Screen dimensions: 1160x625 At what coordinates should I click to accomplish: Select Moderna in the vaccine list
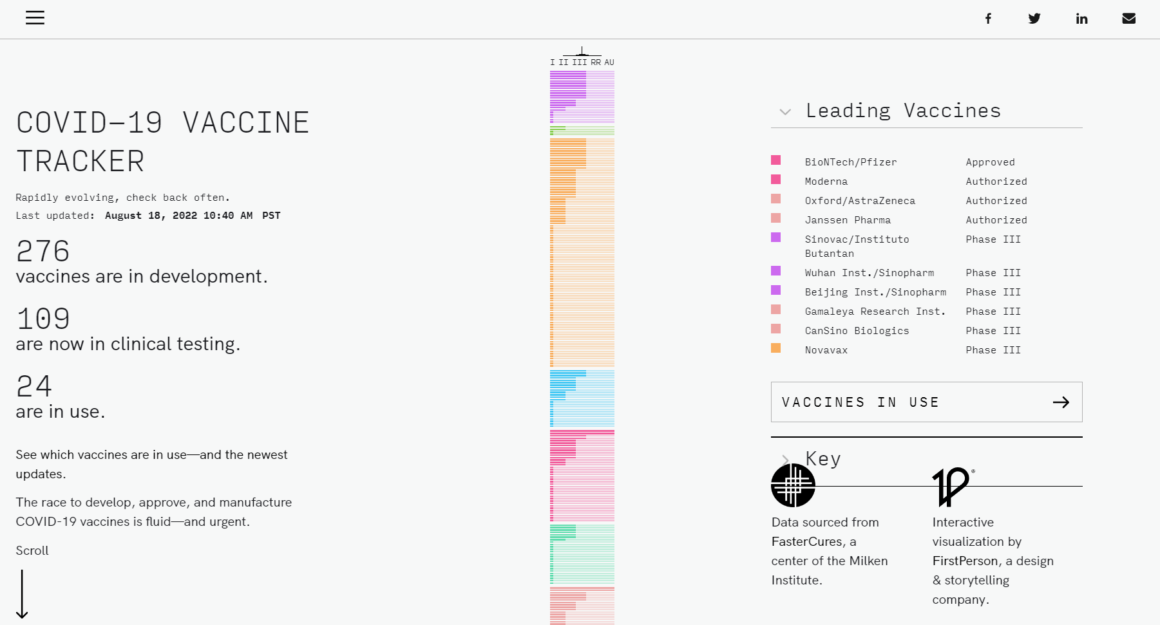[926, 181]
